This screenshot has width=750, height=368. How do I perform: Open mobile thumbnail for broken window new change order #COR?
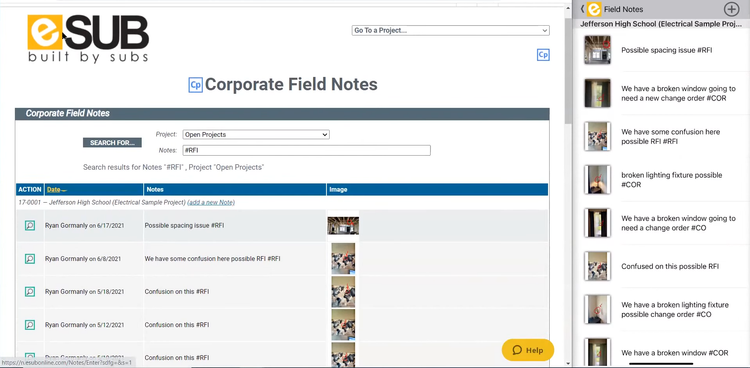[x=597, y=93]
